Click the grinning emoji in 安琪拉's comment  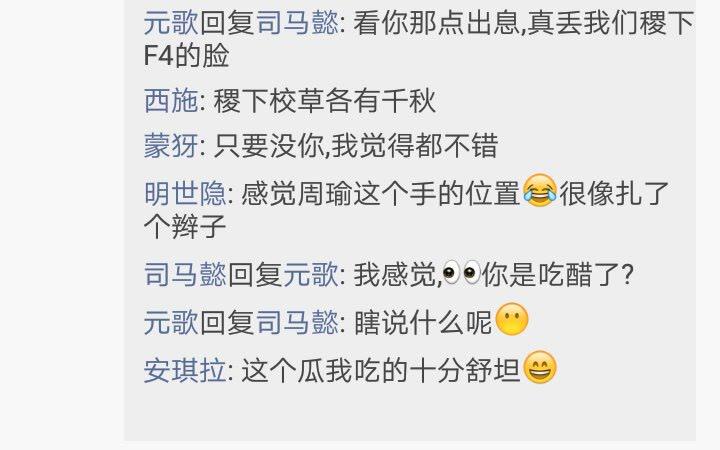[x=540, y=366]
